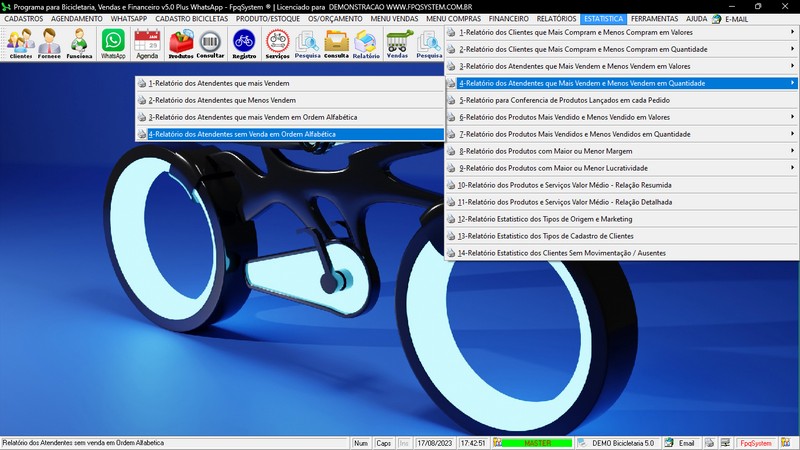
Task: Click the Caps indicator in status bar
Action: [383, 443]
